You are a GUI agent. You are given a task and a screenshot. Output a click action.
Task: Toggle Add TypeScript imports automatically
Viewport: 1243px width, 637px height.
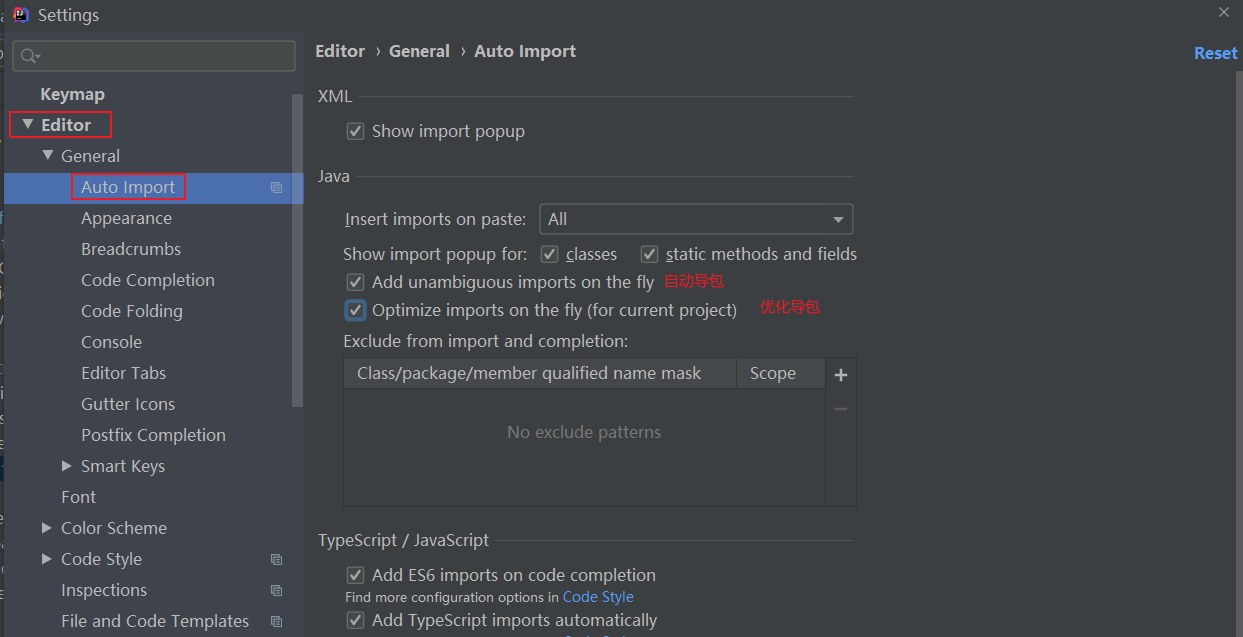355,621
